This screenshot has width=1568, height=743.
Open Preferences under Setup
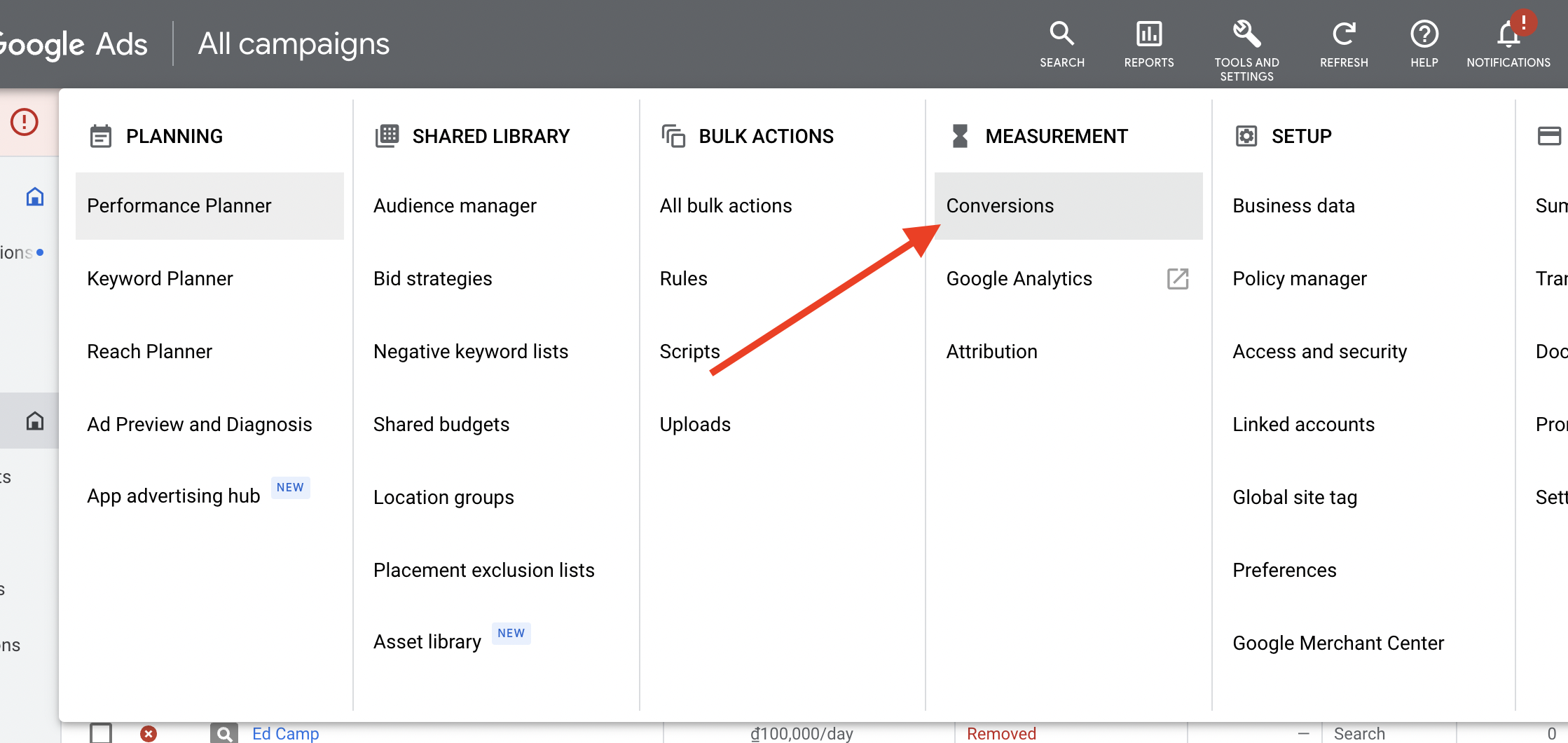1285,571
